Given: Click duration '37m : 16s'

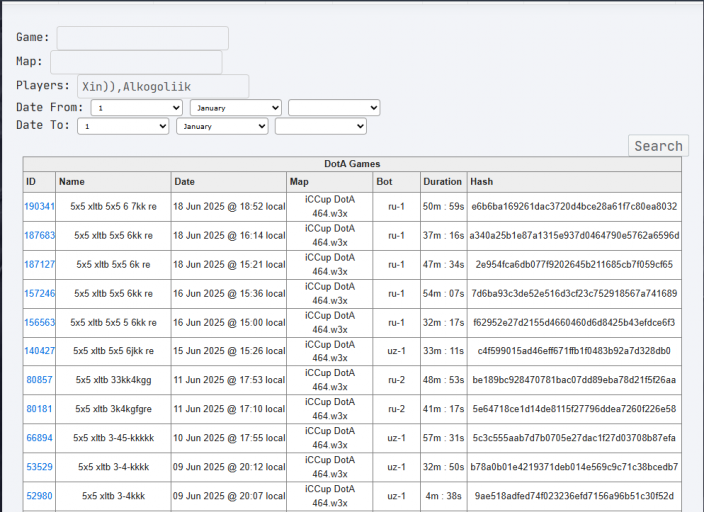Looking at the screenshot, I should (444, 235).
